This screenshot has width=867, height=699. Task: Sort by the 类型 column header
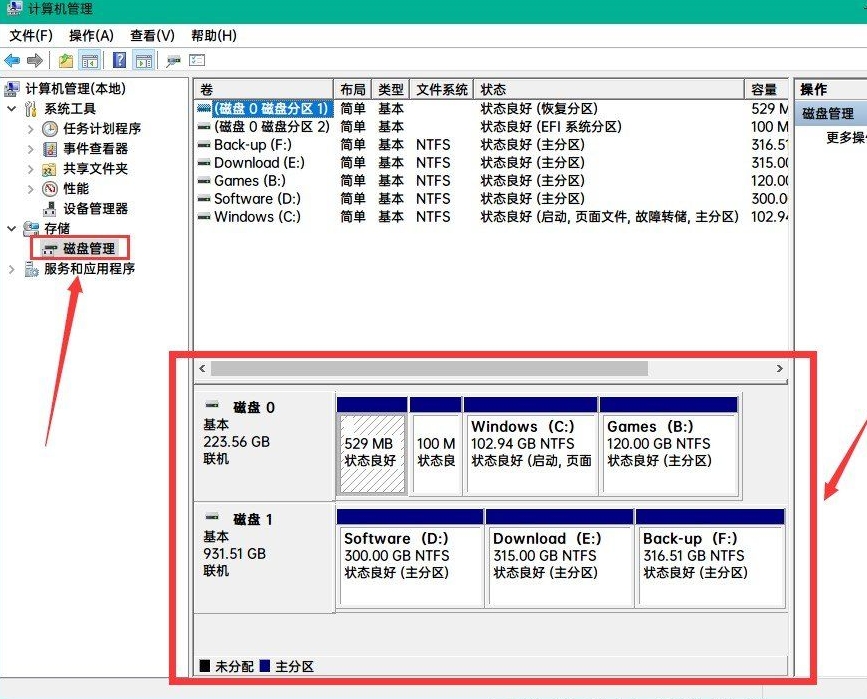pyautogui.click(x=390, y=89)
